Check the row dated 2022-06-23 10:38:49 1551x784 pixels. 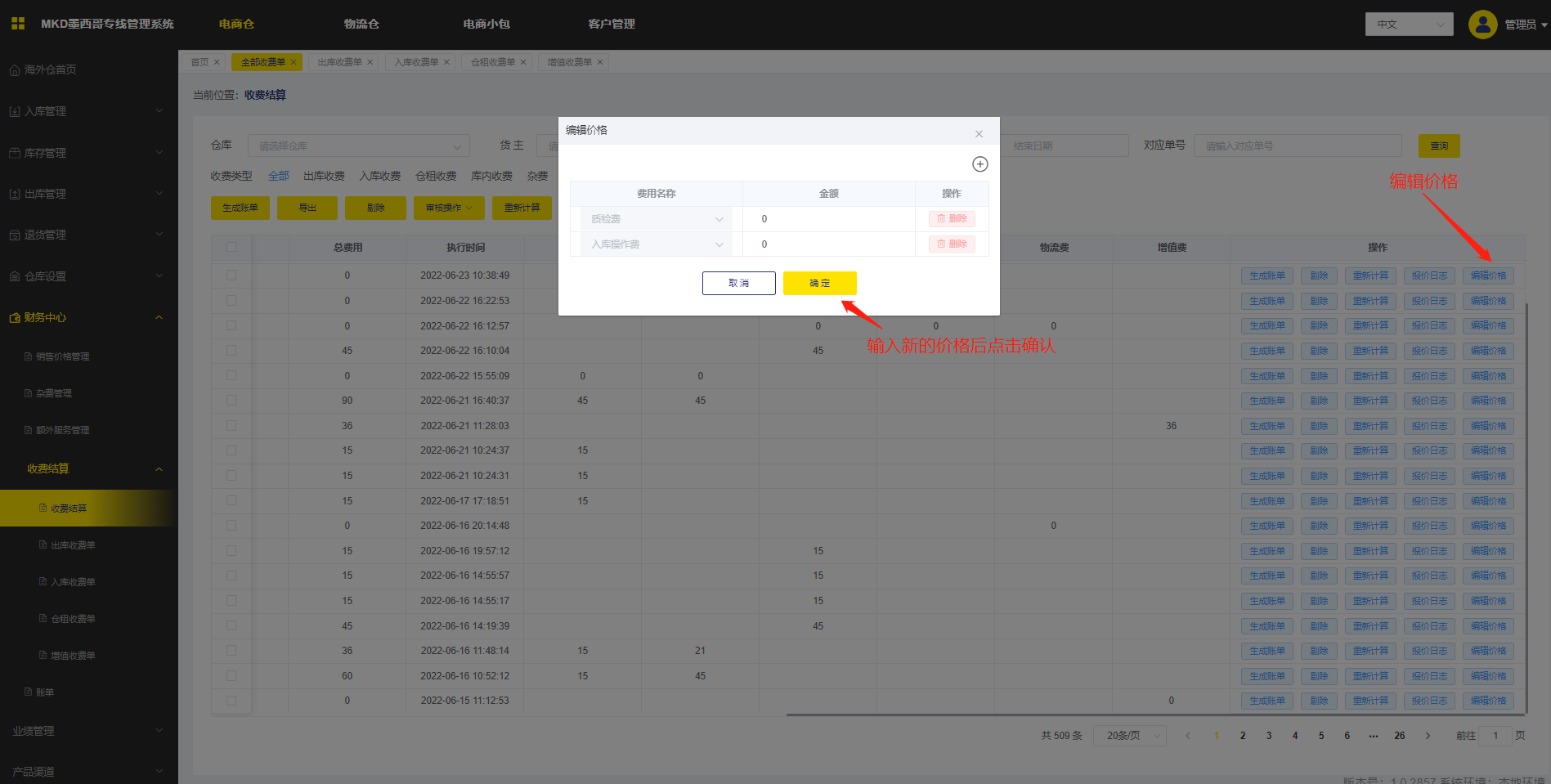tap(231, 276)
